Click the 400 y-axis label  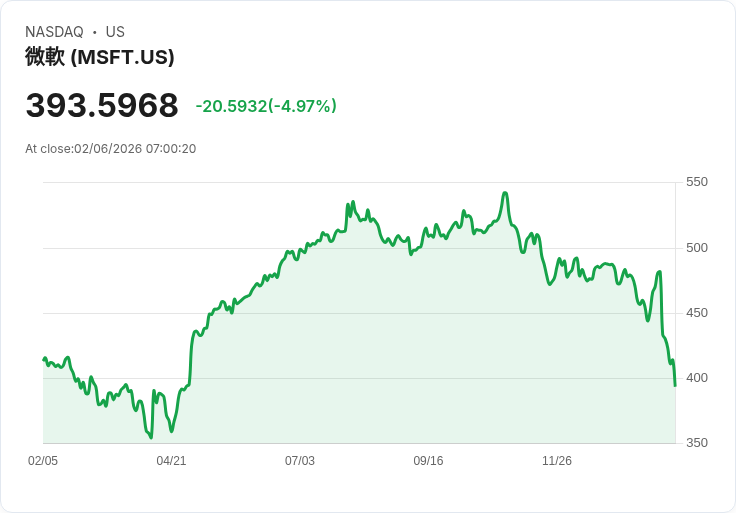click(697, 377)
